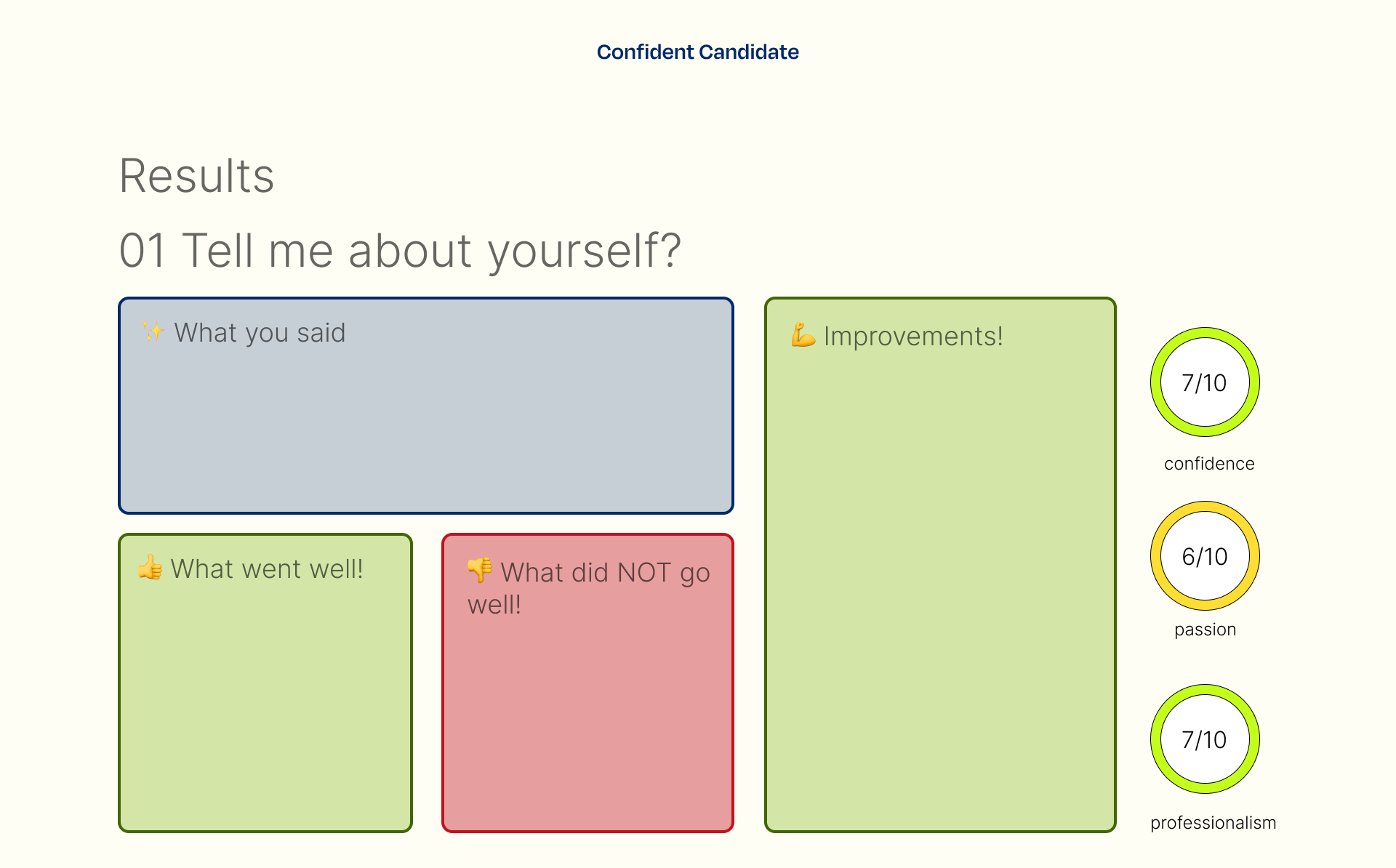Click the Confident Candidate header link
The image size is (1396, 868).
pos(697,52)
